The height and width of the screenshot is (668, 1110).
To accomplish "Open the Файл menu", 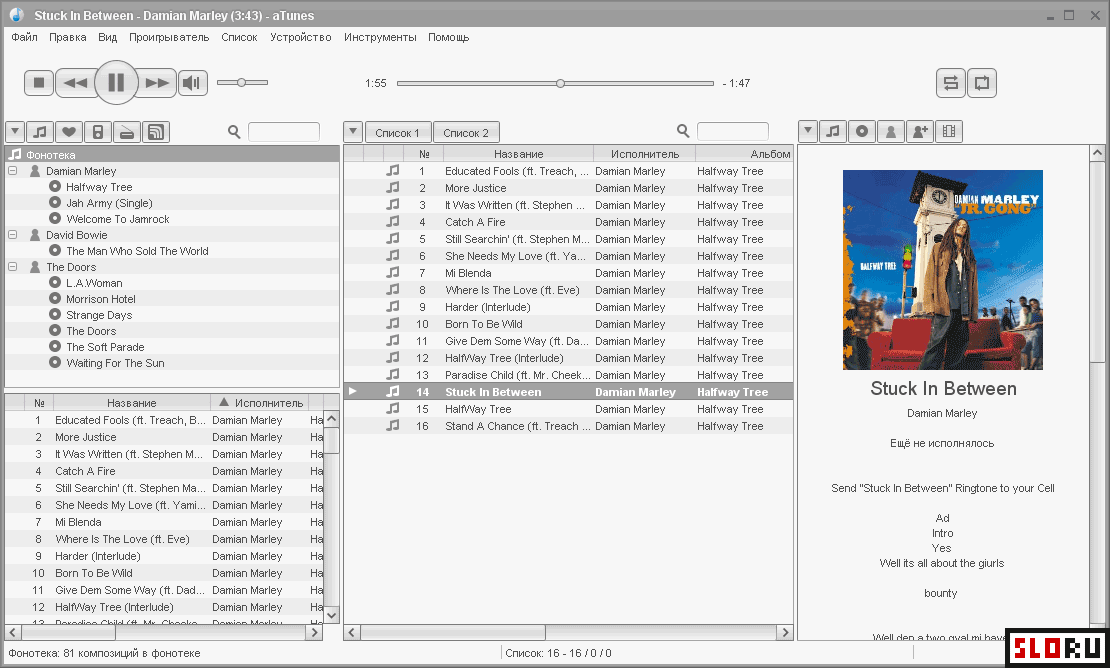I will click(24, 37).
